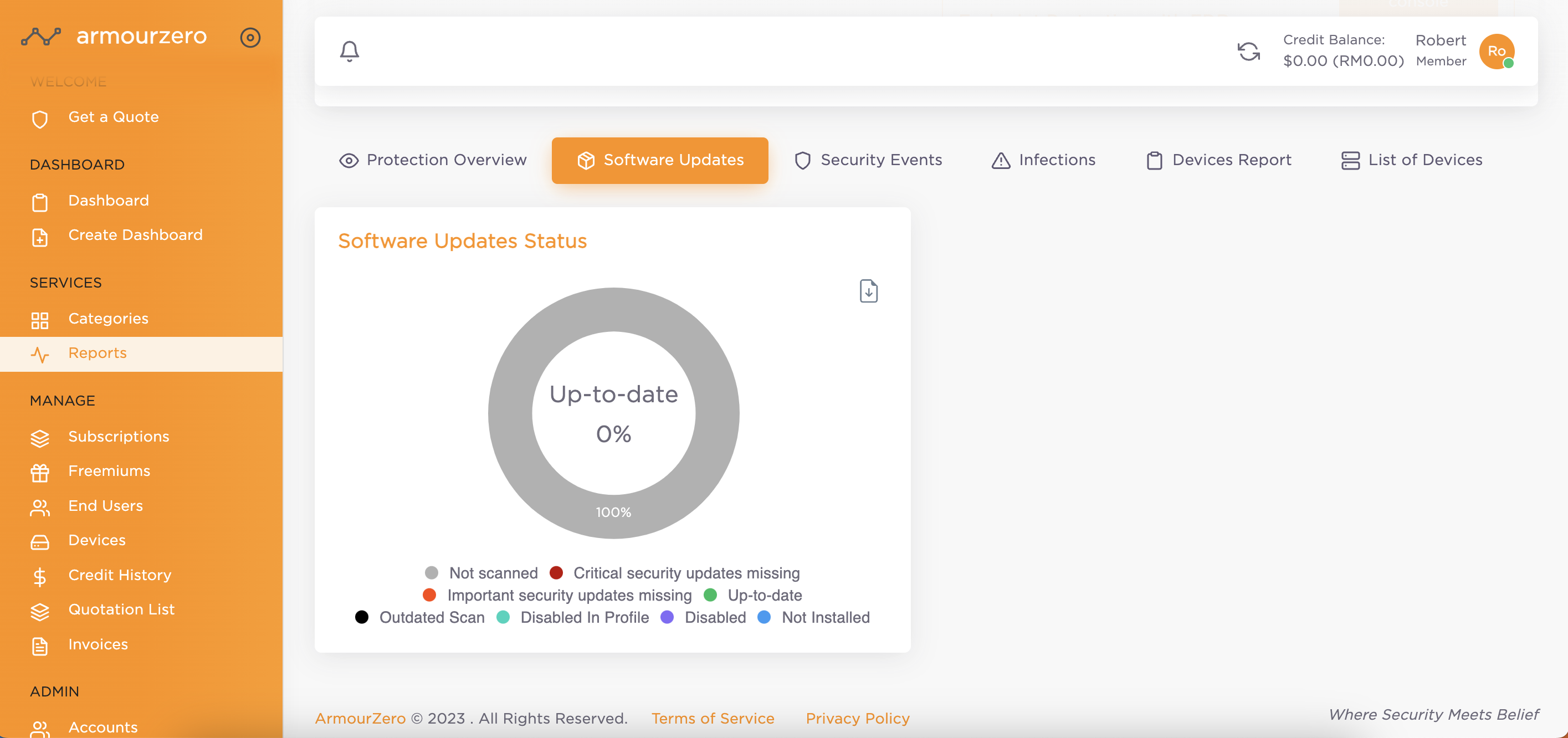The width and height of the screenshot is (1568, 738).
Task: Open the notifications bell icon
Action: click(x=350, y=51)
